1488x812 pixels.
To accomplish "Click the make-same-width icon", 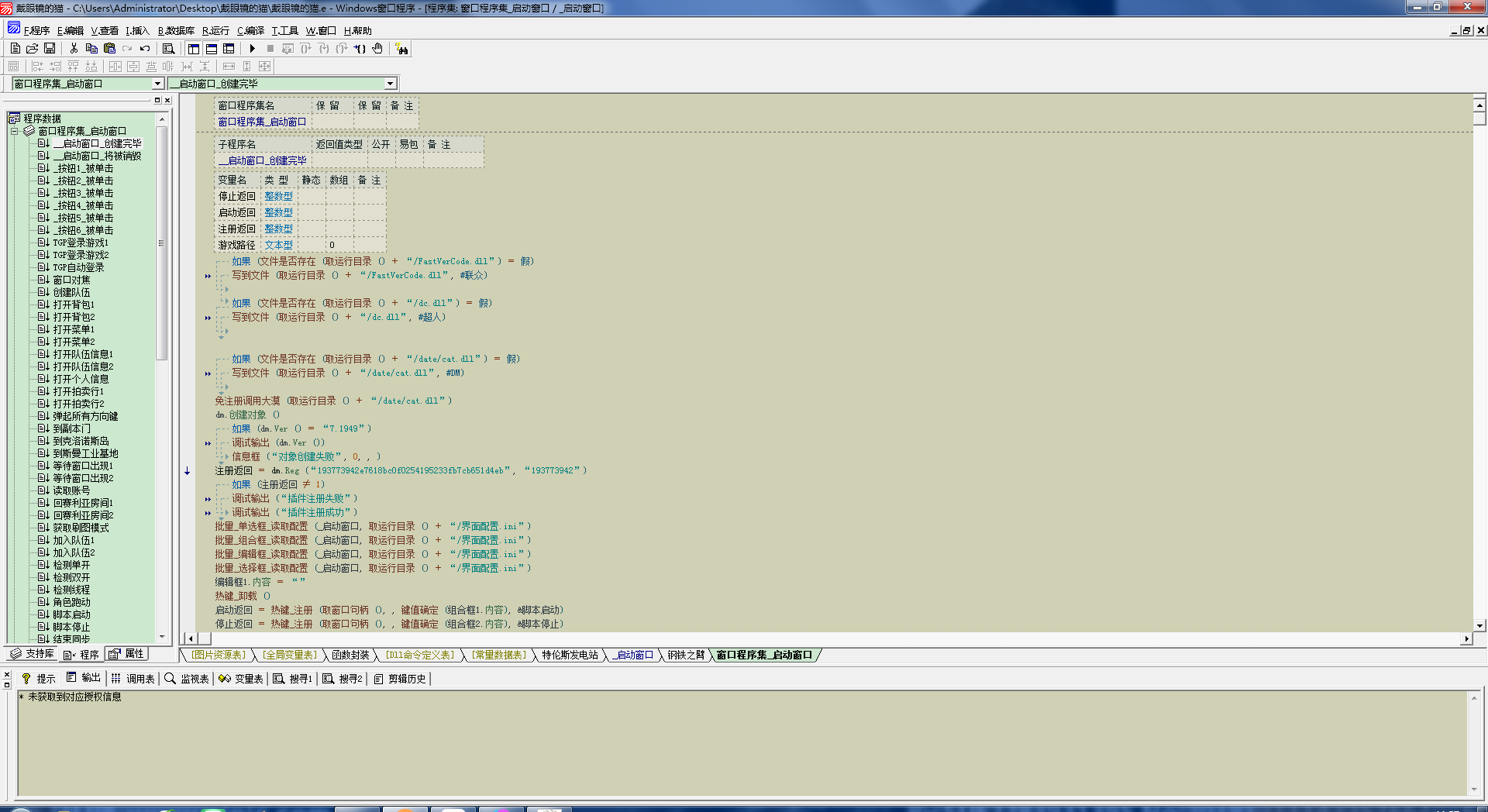I will click(229, 66).
